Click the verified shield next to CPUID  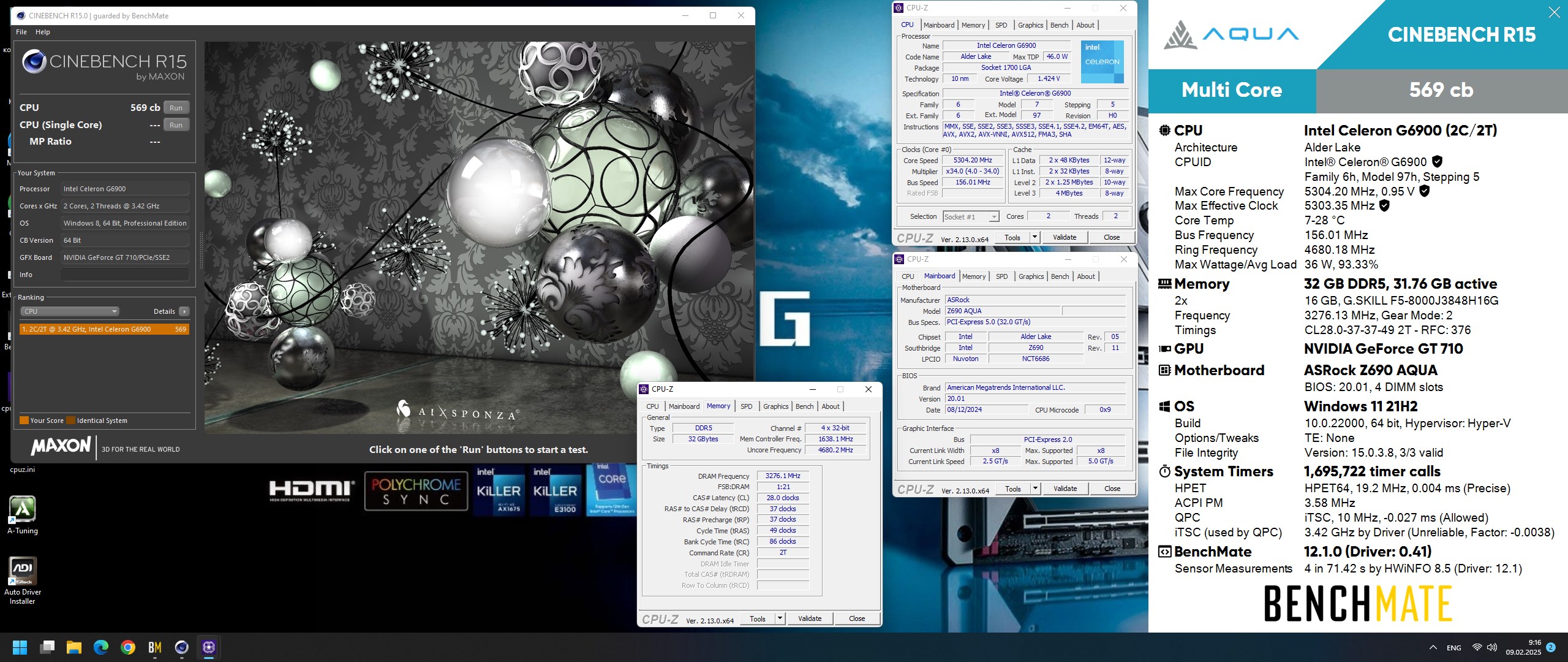click(1437, 162)
